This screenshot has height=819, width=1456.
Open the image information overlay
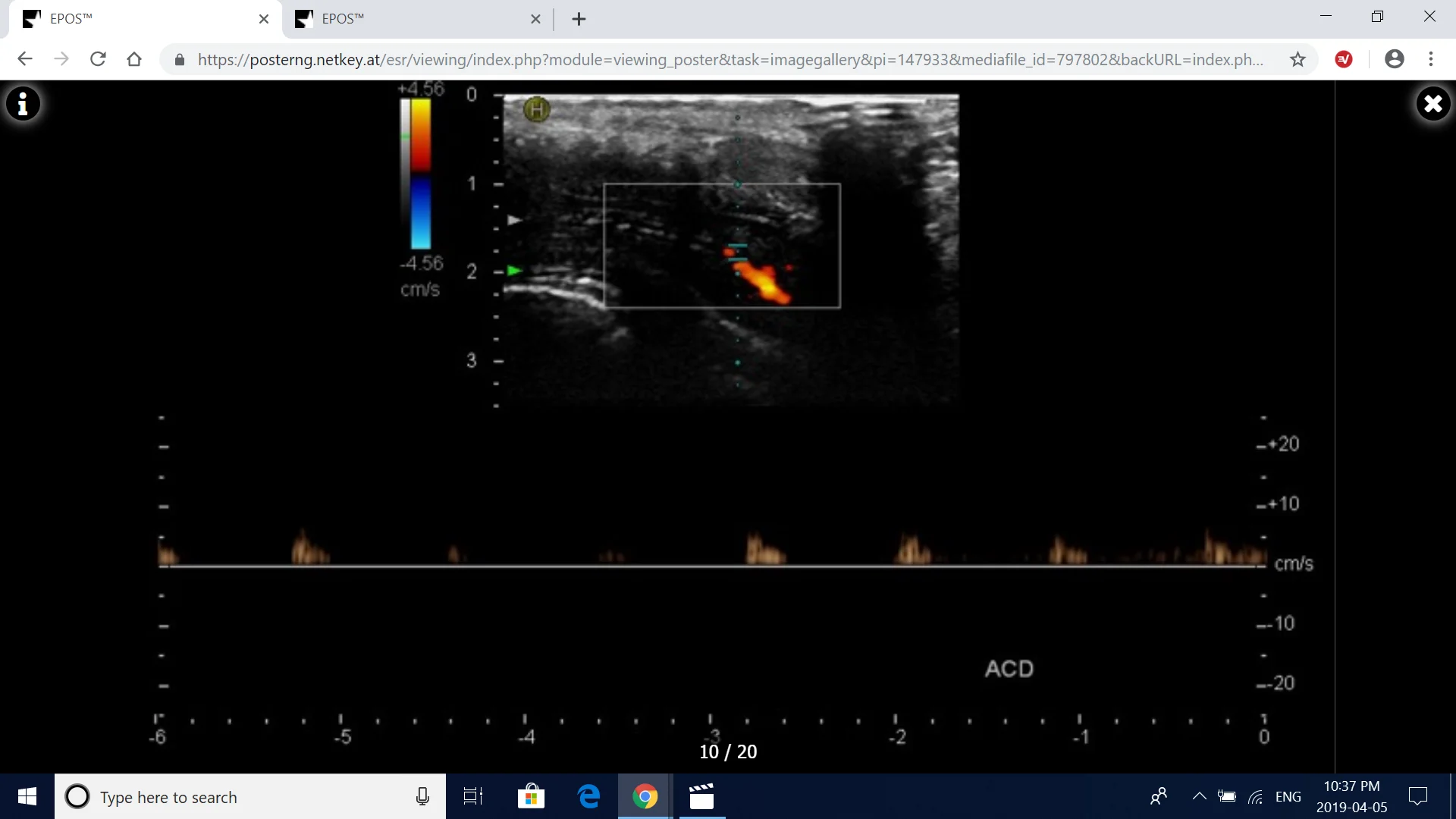(x=24, y=104)
